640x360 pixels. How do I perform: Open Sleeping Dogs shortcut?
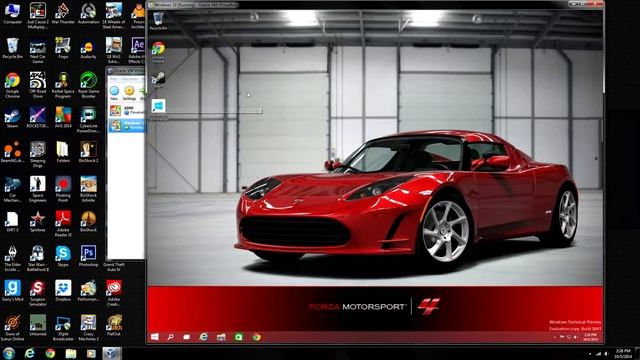pyautogui.click(x=38, y=154)
